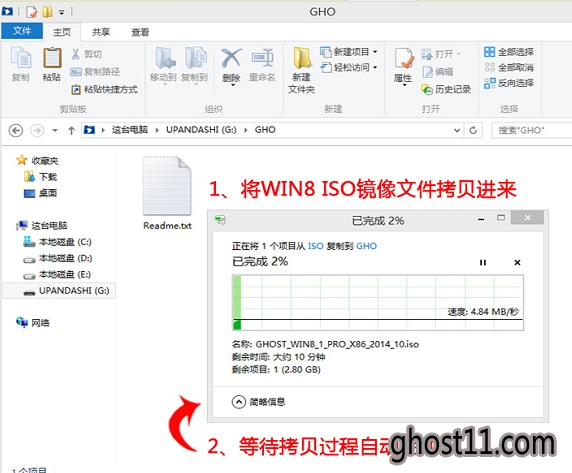Click the Copy icon in ribbon
This screenshot has height=473, width=572.
click(x=20, y=64)
